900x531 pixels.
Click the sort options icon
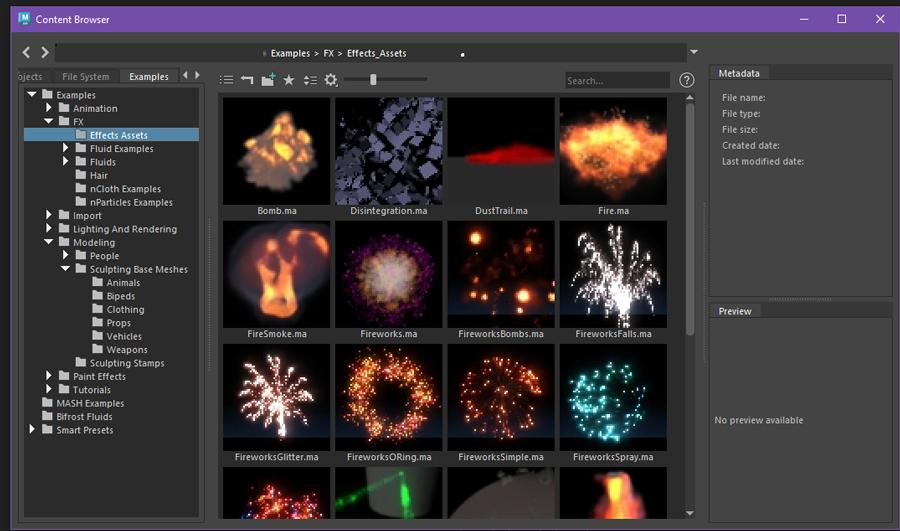point(310,80)
